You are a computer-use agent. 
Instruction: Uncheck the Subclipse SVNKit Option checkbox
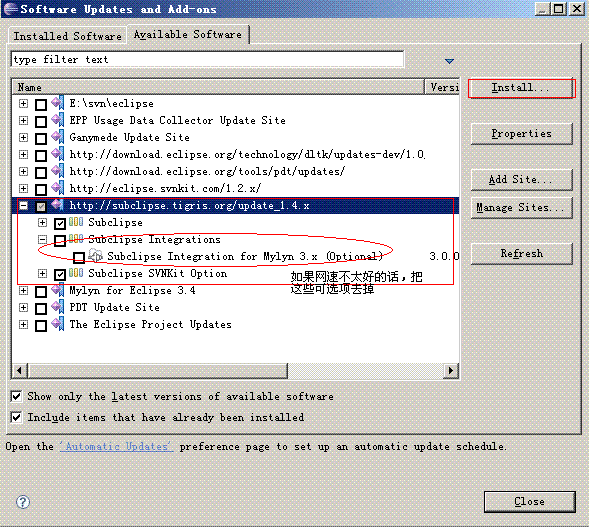[60, 275]
